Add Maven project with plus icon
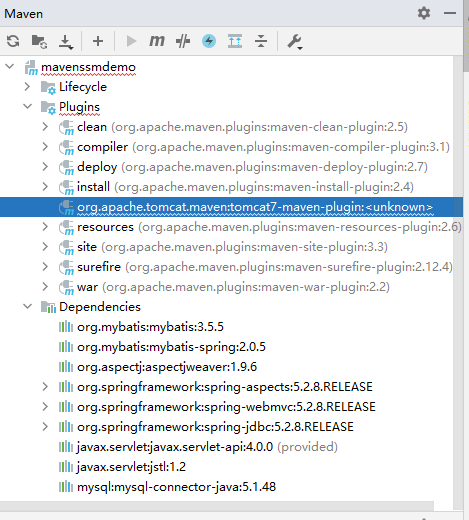Screen dimensions: 469x520 pos(98,41)
